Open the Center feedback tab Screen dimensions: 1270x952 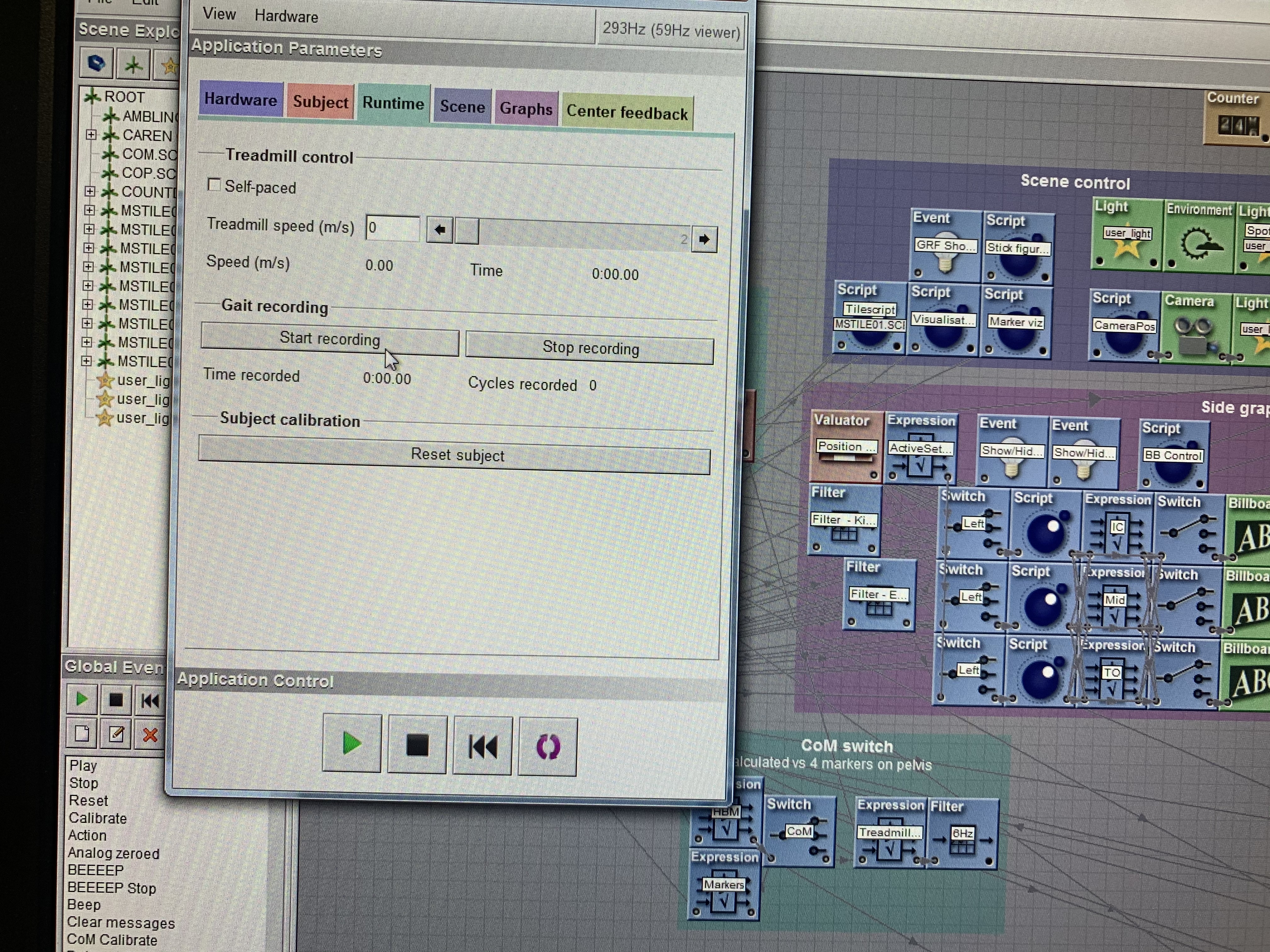tap(626, 112)
